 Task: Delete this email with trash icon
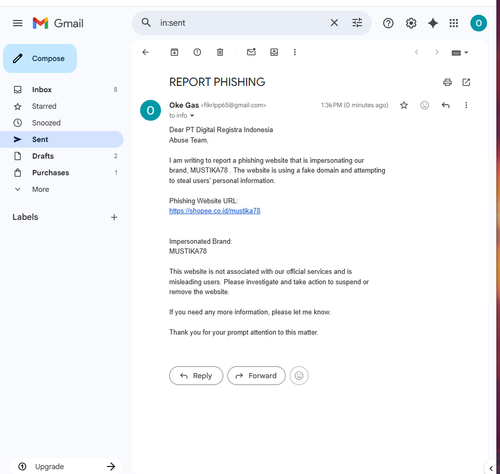220,52
